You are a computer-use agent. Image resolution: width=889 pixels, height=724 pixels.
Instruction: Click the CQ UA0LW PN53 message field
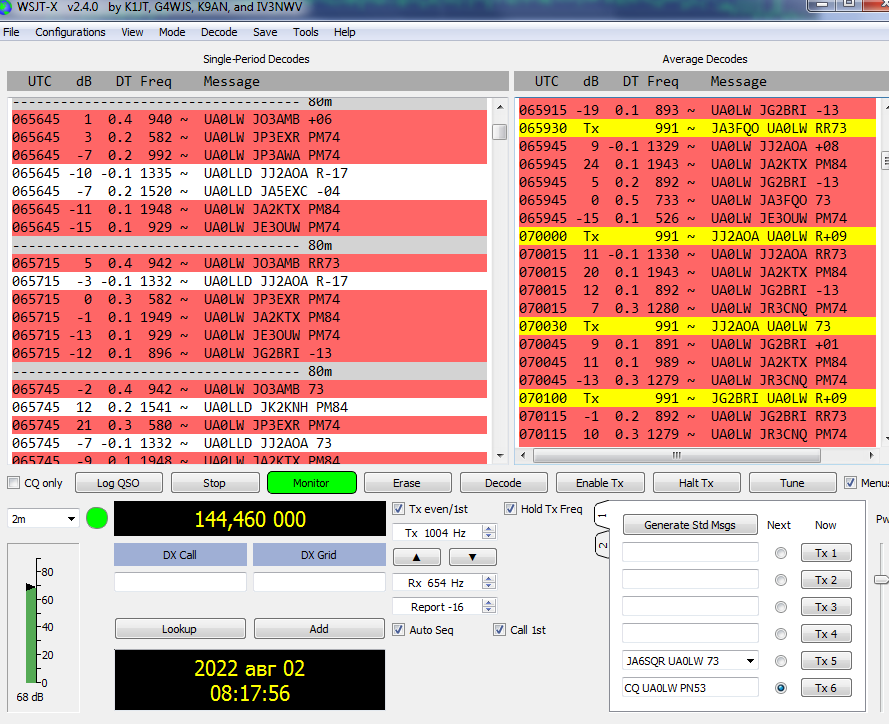690,688
